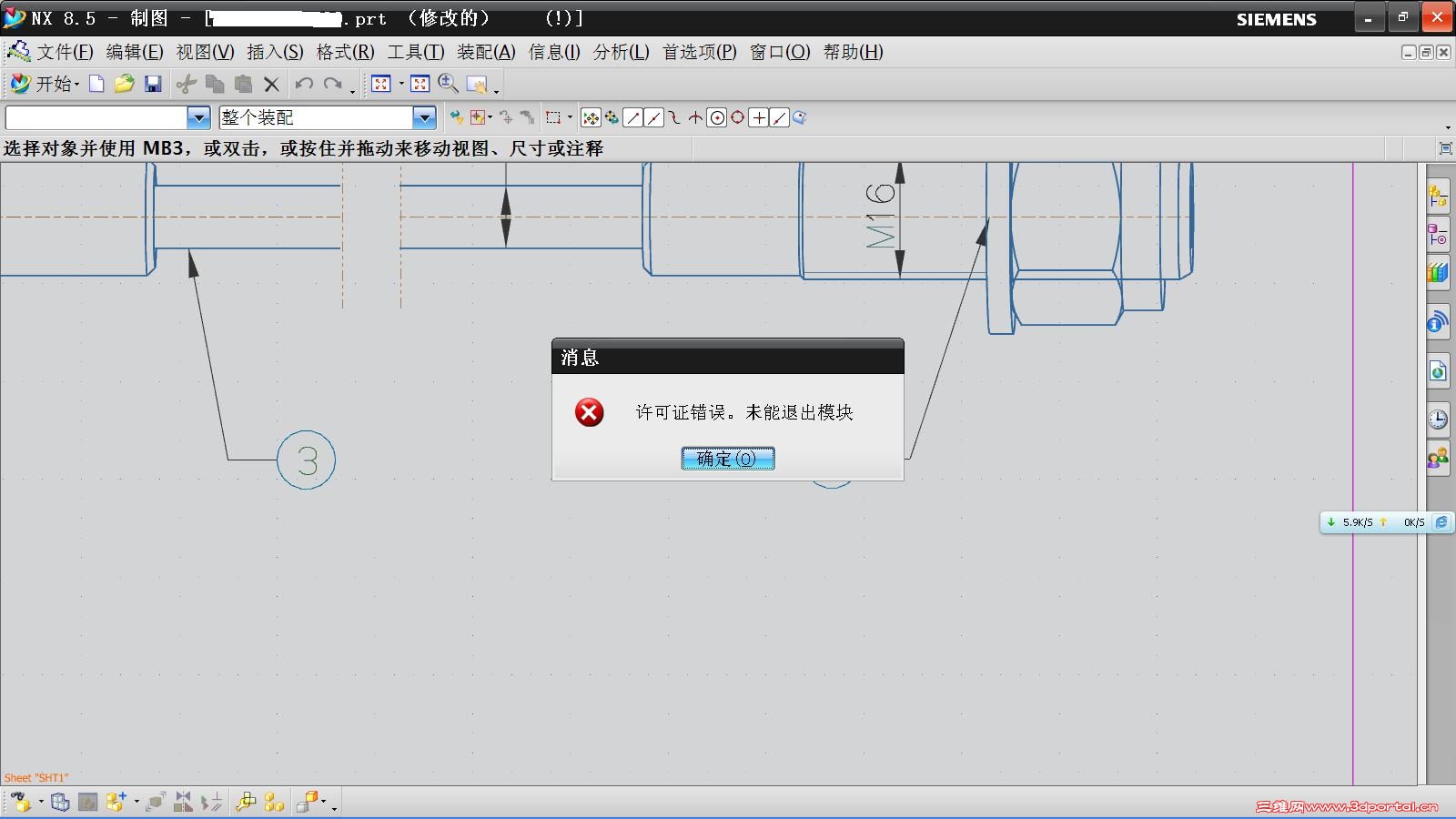
Task: Open the Add Component dropdown arrow
Action: point(136,802)
